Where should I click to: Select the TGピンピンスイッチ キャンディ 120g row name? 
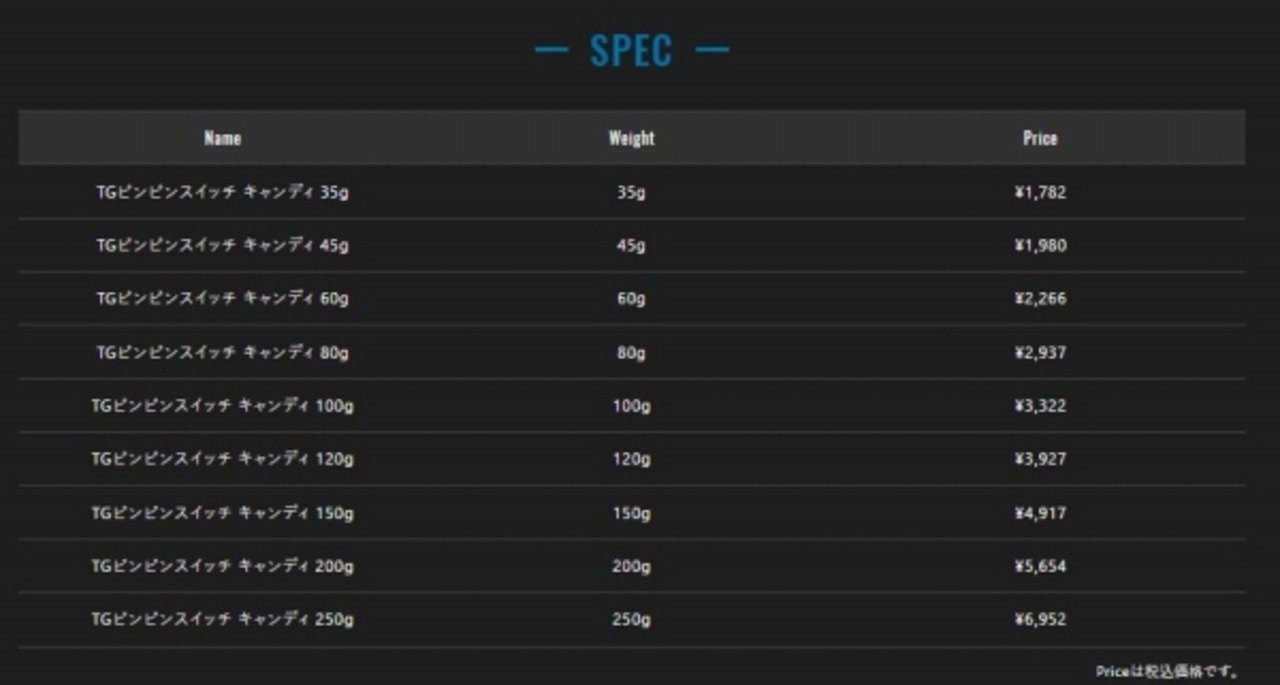[222, 459]
